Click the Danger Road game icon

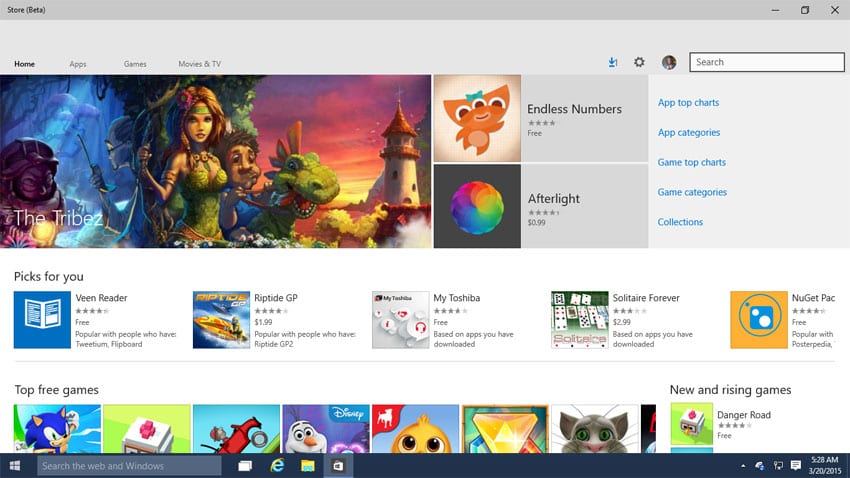pyautogui.click(x=691, y=424)
